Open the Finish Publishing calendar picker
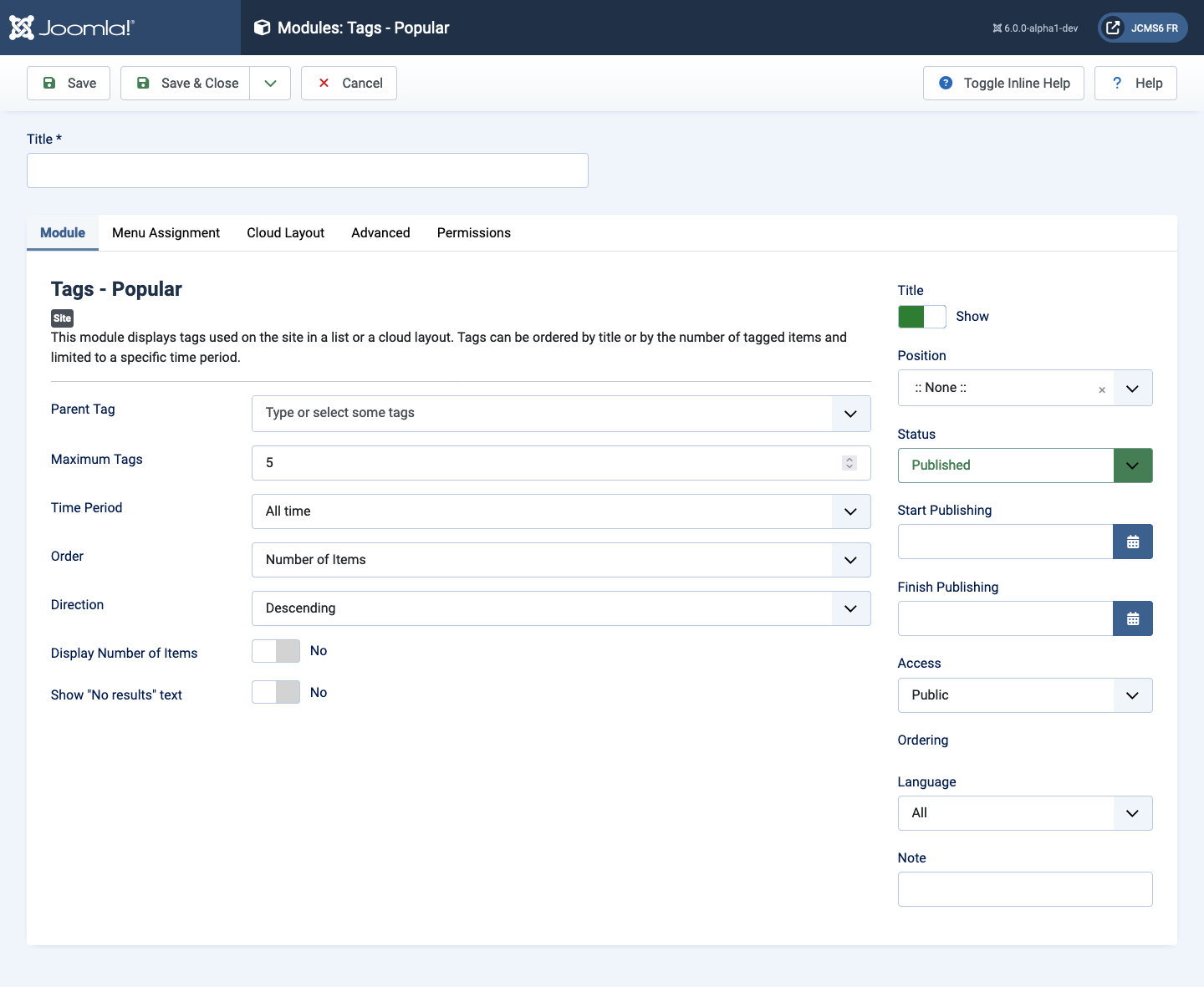 1133,618
